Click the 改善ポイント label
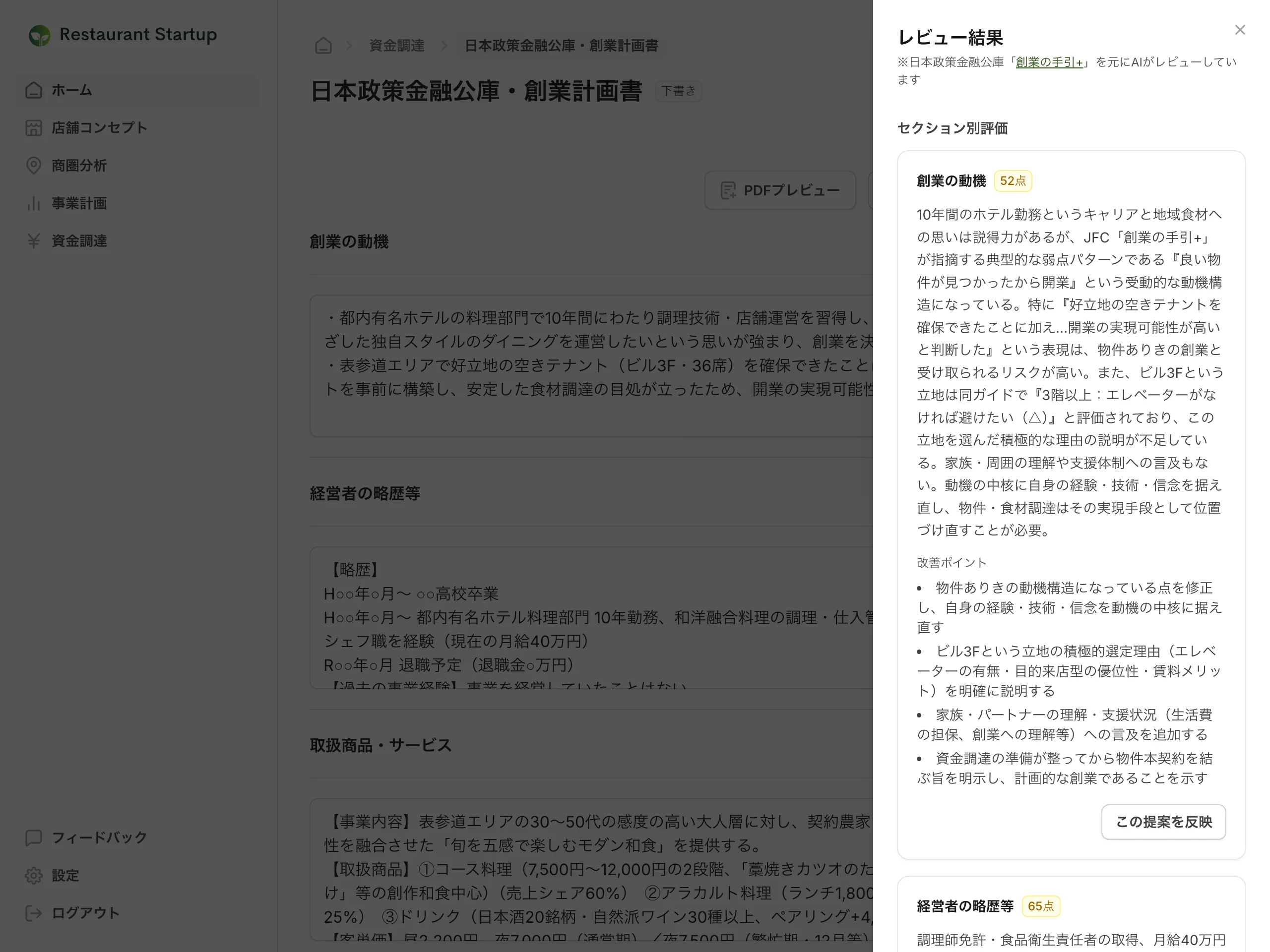The image size is (1270, 952). click(952, 562)
